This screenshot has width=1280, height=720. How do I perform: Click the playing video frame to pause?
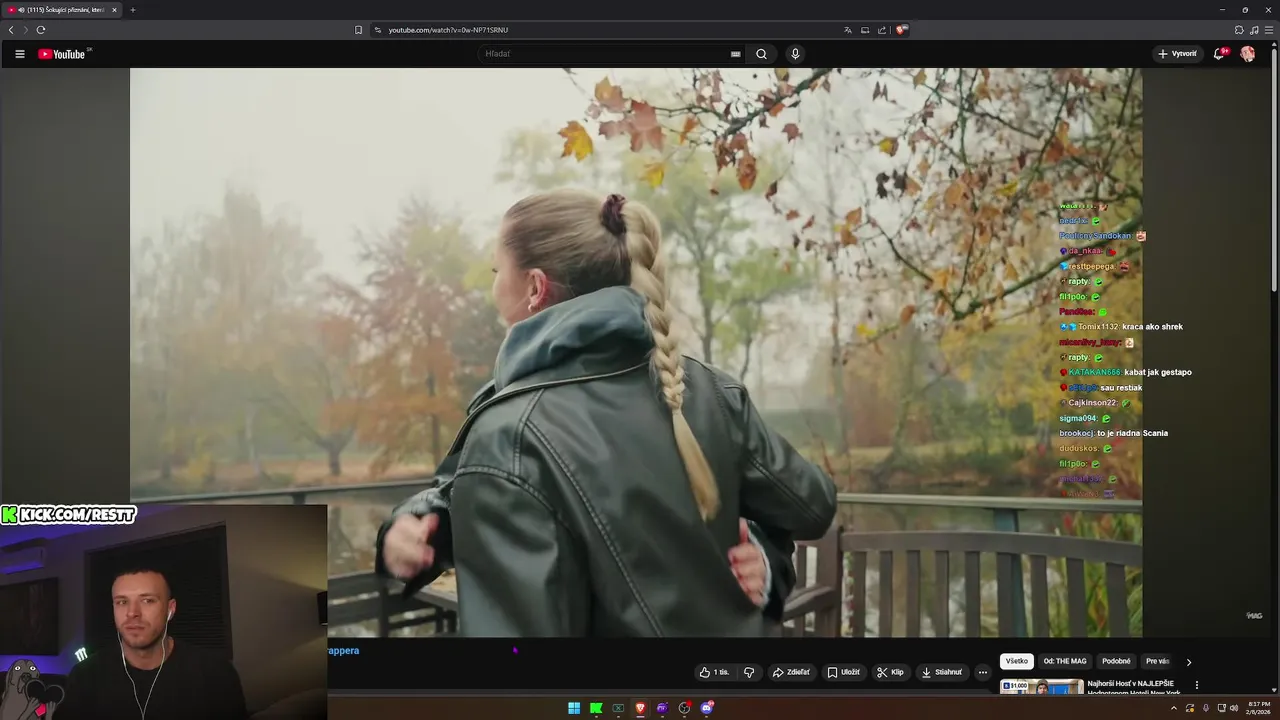click(636, 352)
